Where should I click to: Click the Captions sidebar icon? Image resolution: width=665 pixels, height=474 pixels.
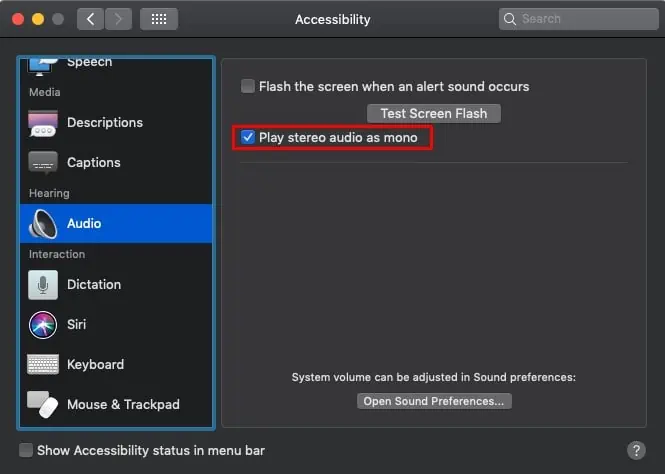[x=43, y=162]
